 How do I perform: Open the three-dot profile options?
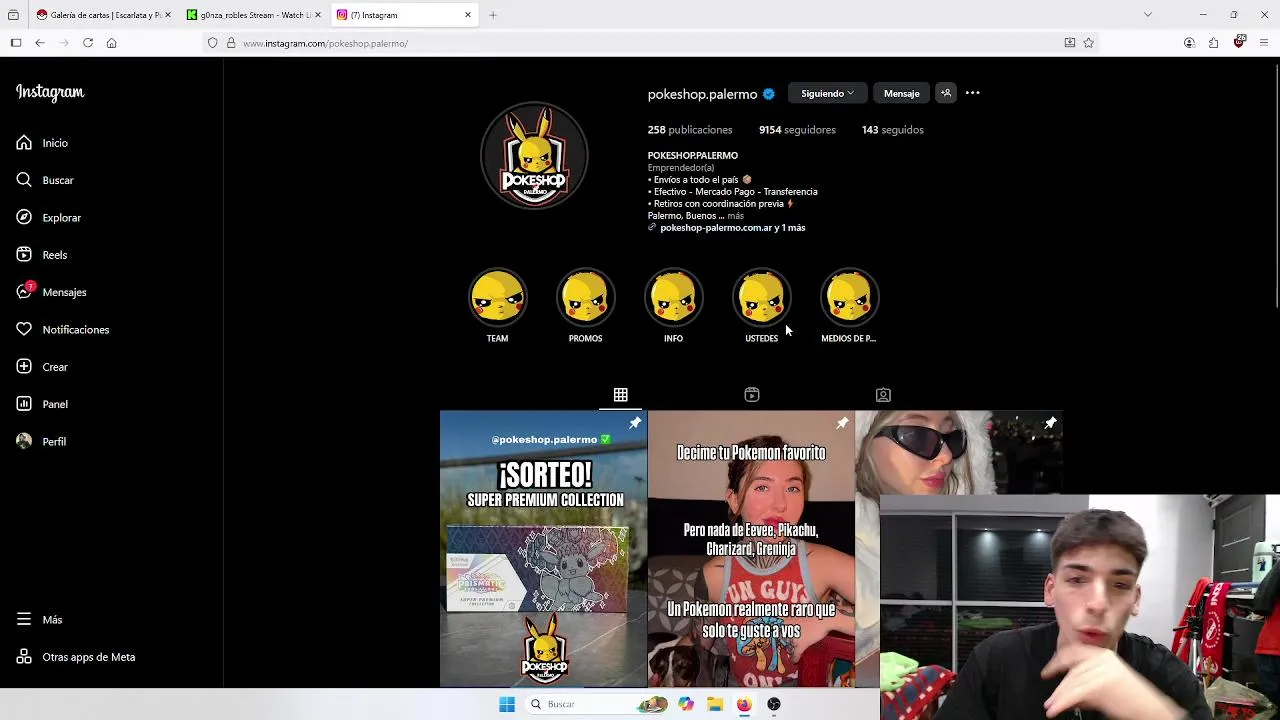[972, 93]
